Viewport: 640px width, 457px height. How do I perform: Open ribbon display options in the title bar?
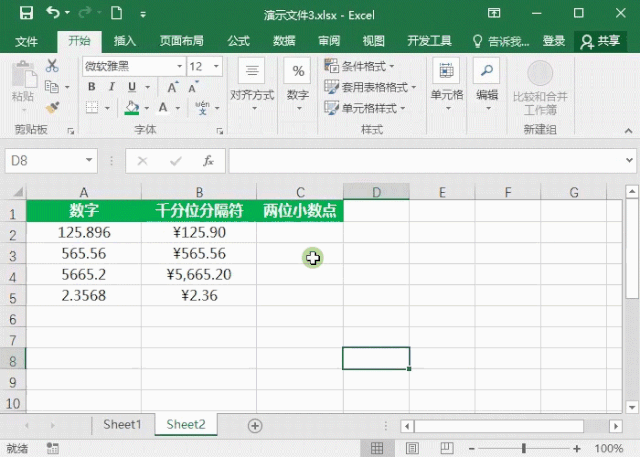coord(494,13)
